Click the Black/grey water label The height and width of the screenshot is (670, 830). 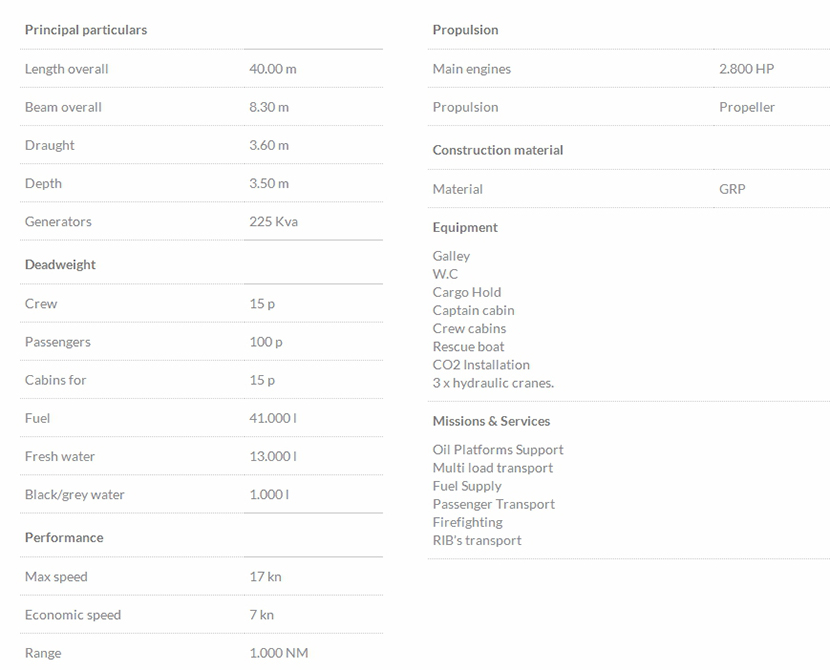click(x=75, y=494)
